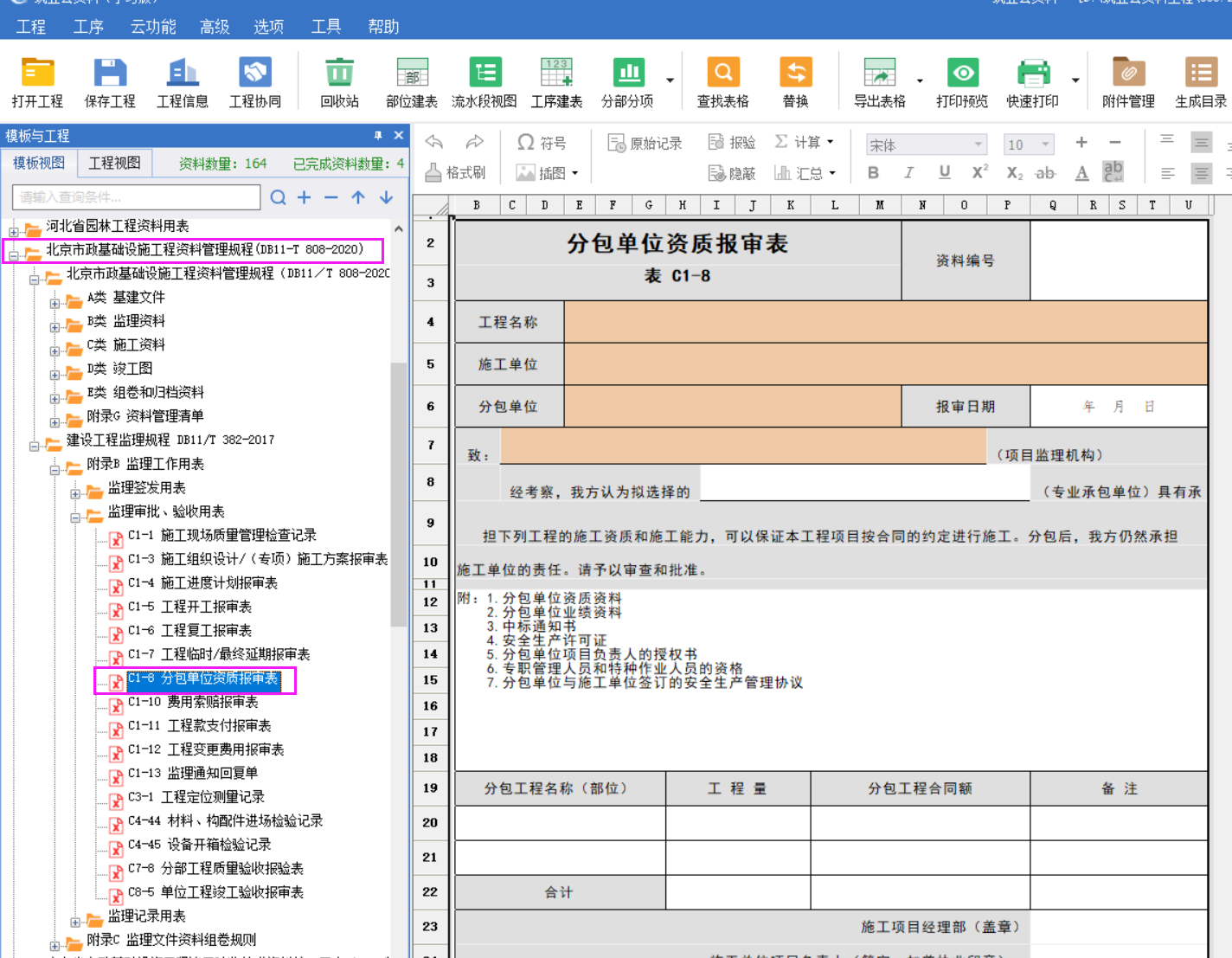
Task: Click the tree panel vertical scrollbar
Action: [x=398, y=493]
